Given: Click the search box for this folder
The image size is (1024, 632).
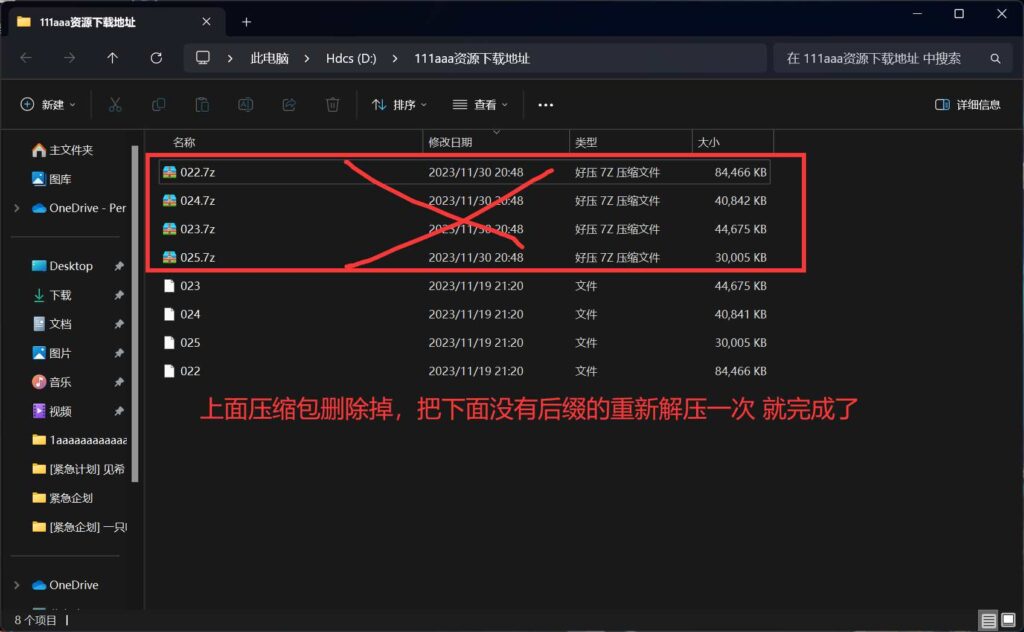Looking at the screenshot, I should pyautogui.click(x=891, y=59).
